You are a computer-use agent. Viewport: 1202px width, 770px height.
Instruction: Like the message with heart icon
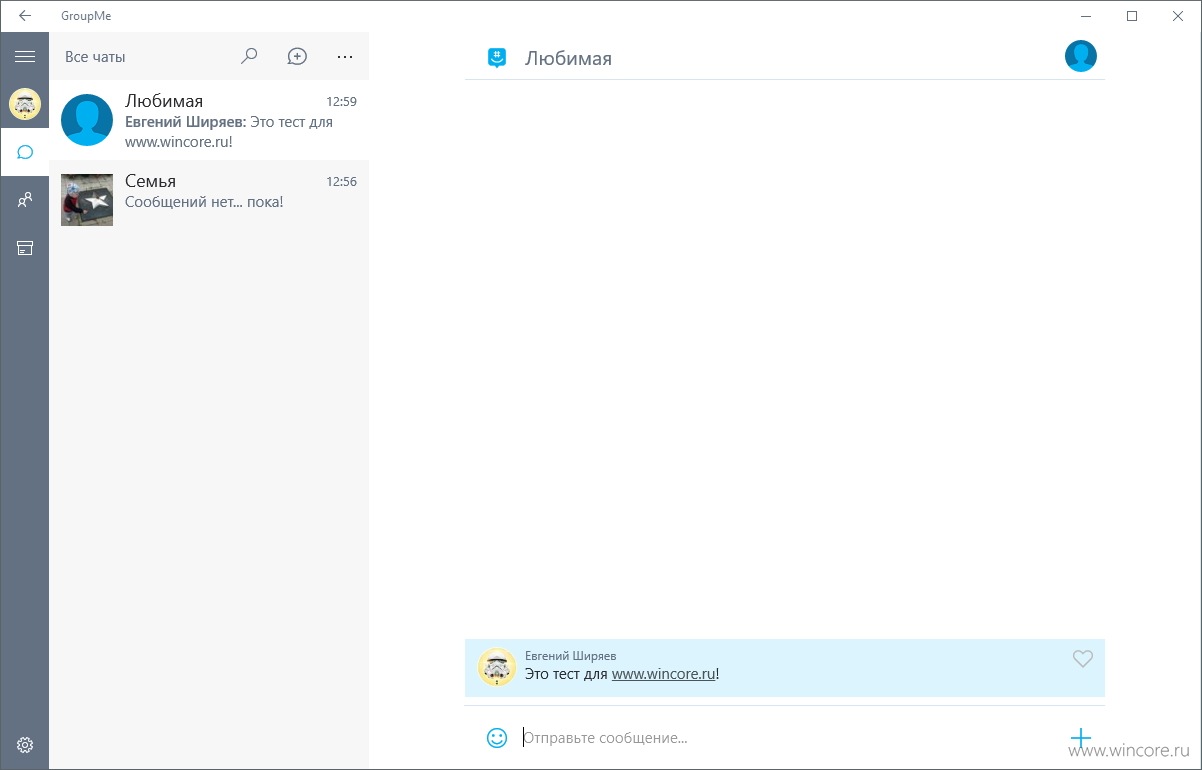tap(1082, 659)
